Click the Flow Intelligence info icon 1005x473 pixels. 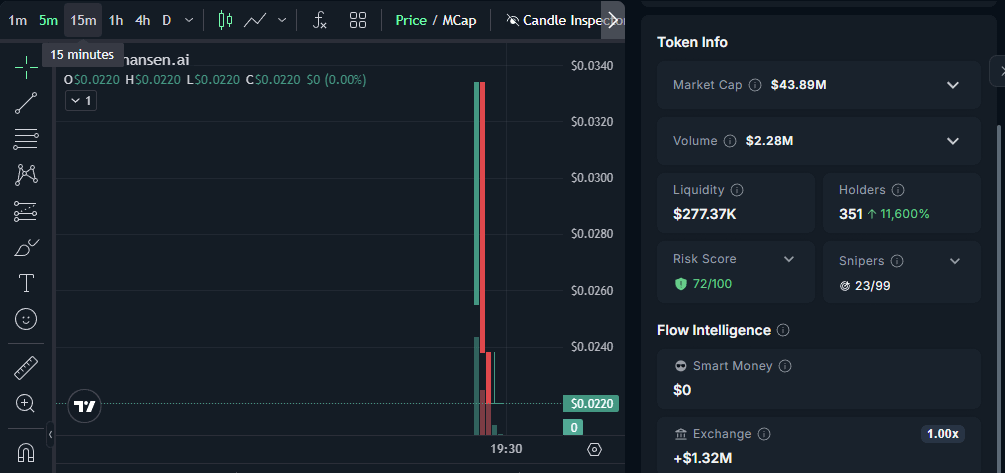(x=783, y=330)
